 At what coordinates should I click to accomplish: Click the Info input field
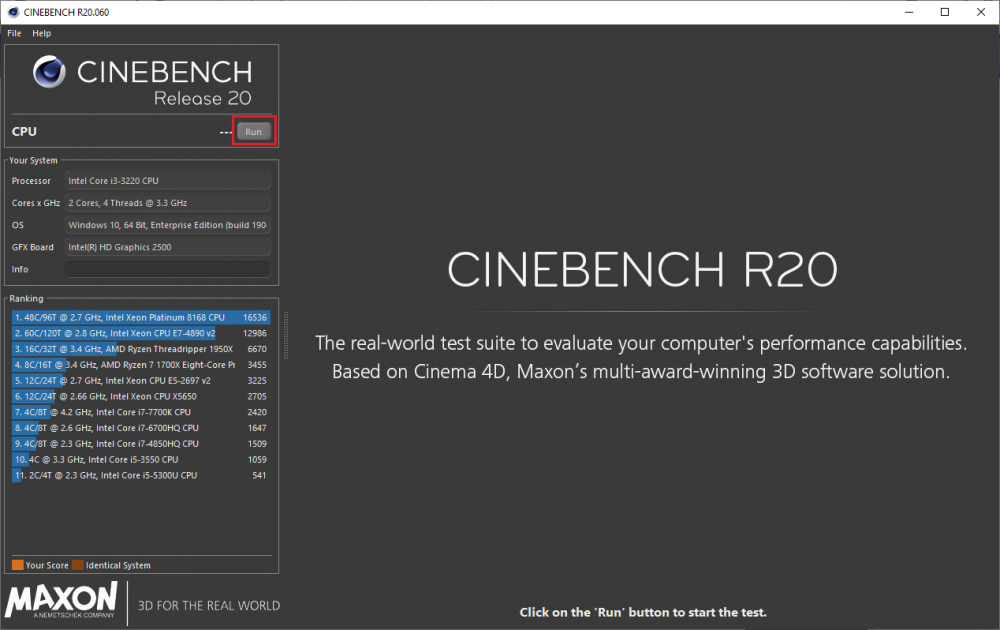click(167, 269)
